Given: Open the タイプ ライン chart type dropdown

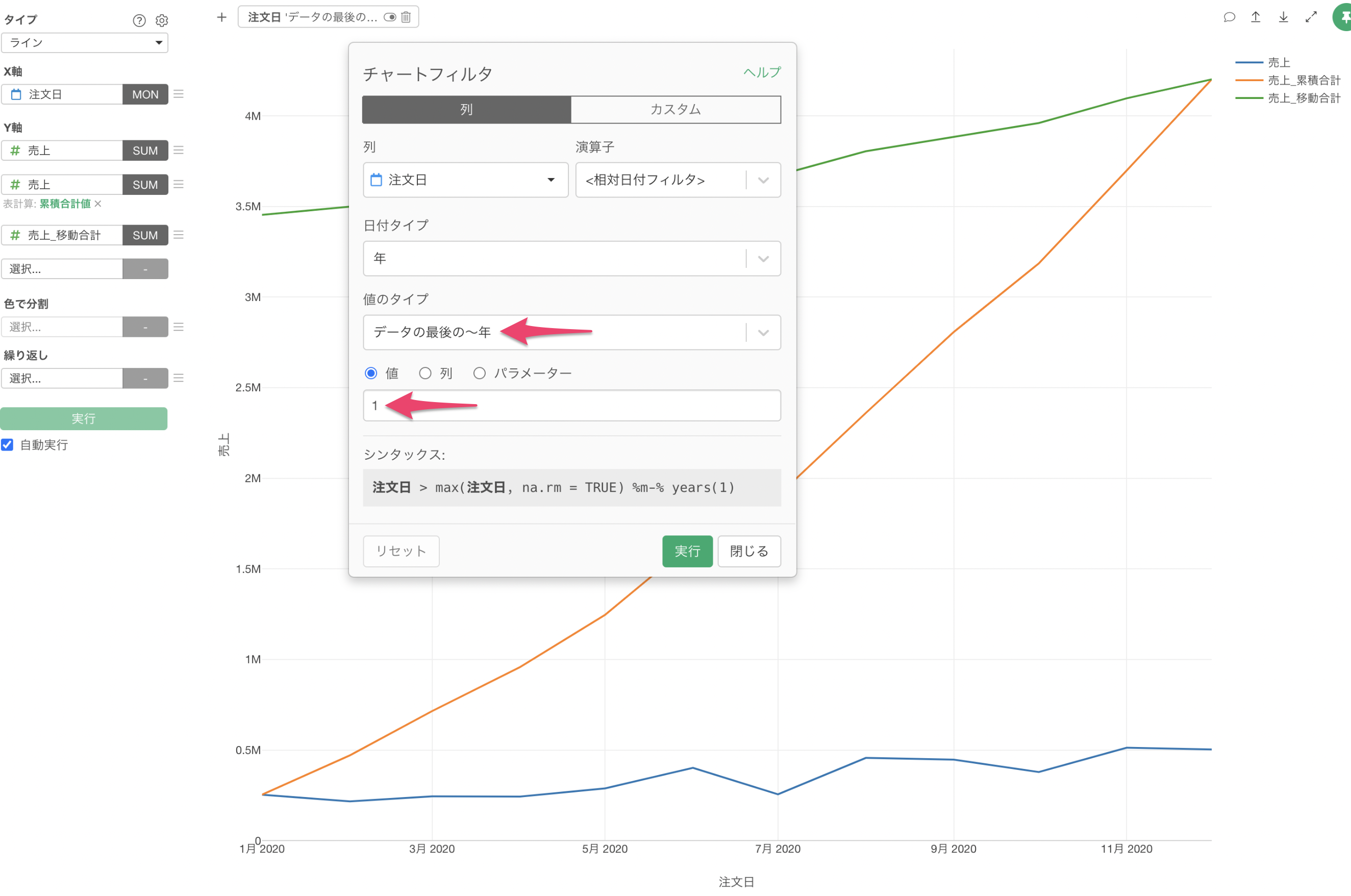Looking at the screenshot, I should click(85, 43).
